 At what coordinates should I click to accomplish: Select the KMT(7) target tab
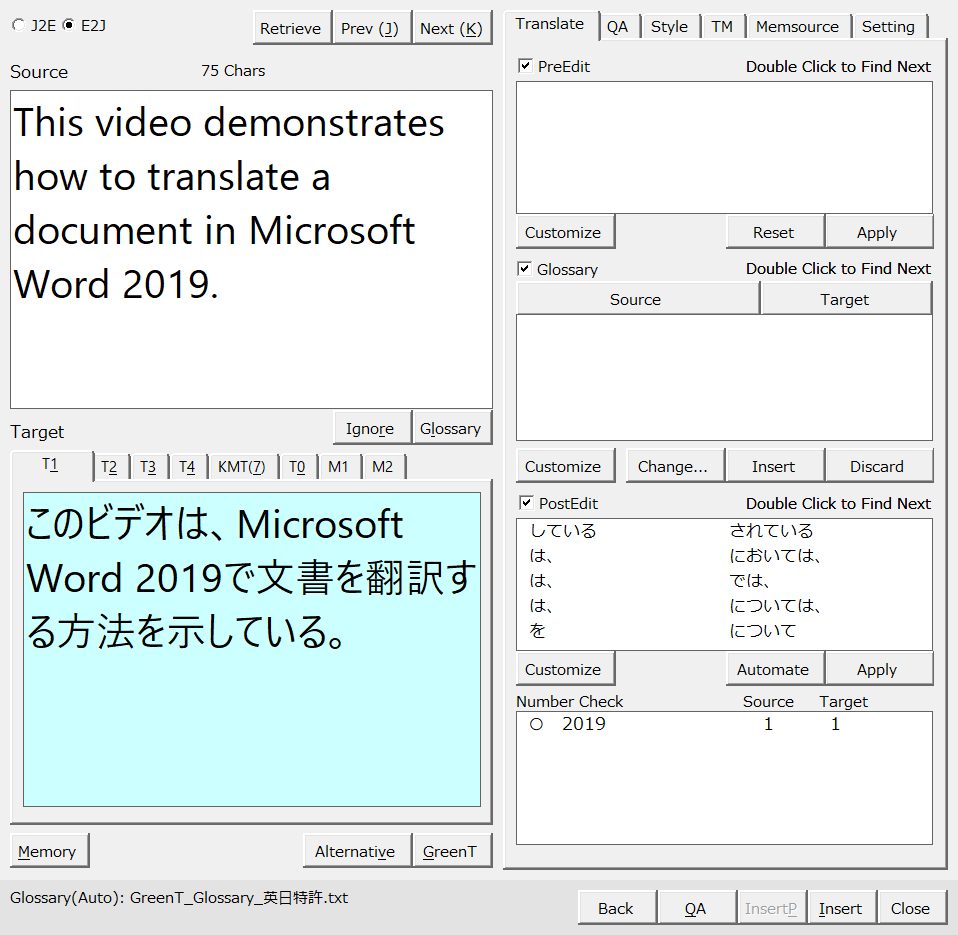[241, 467]
